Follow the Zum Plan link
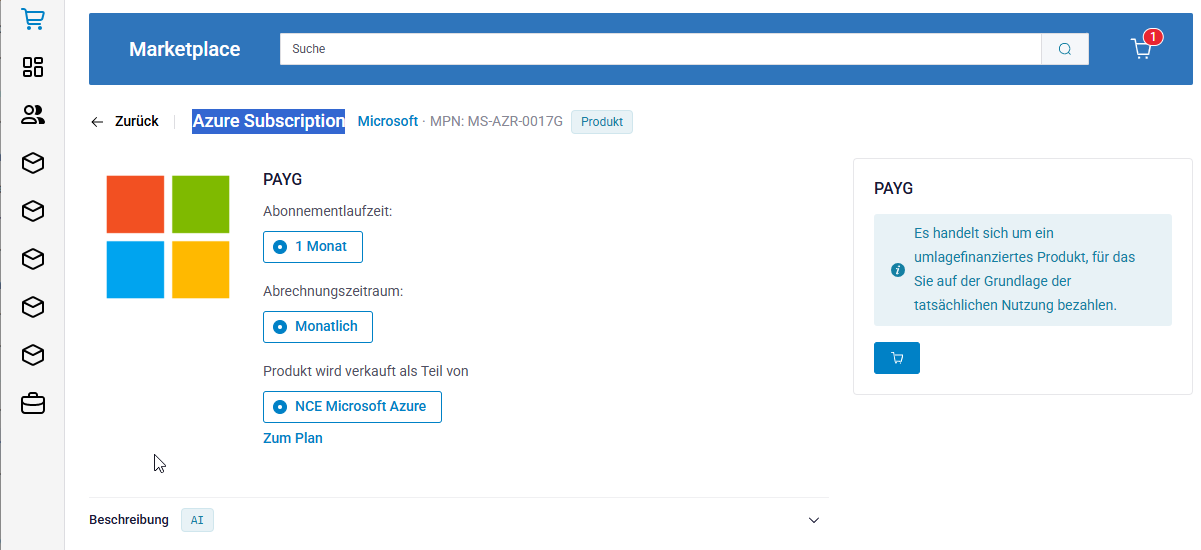 [293, 438]
